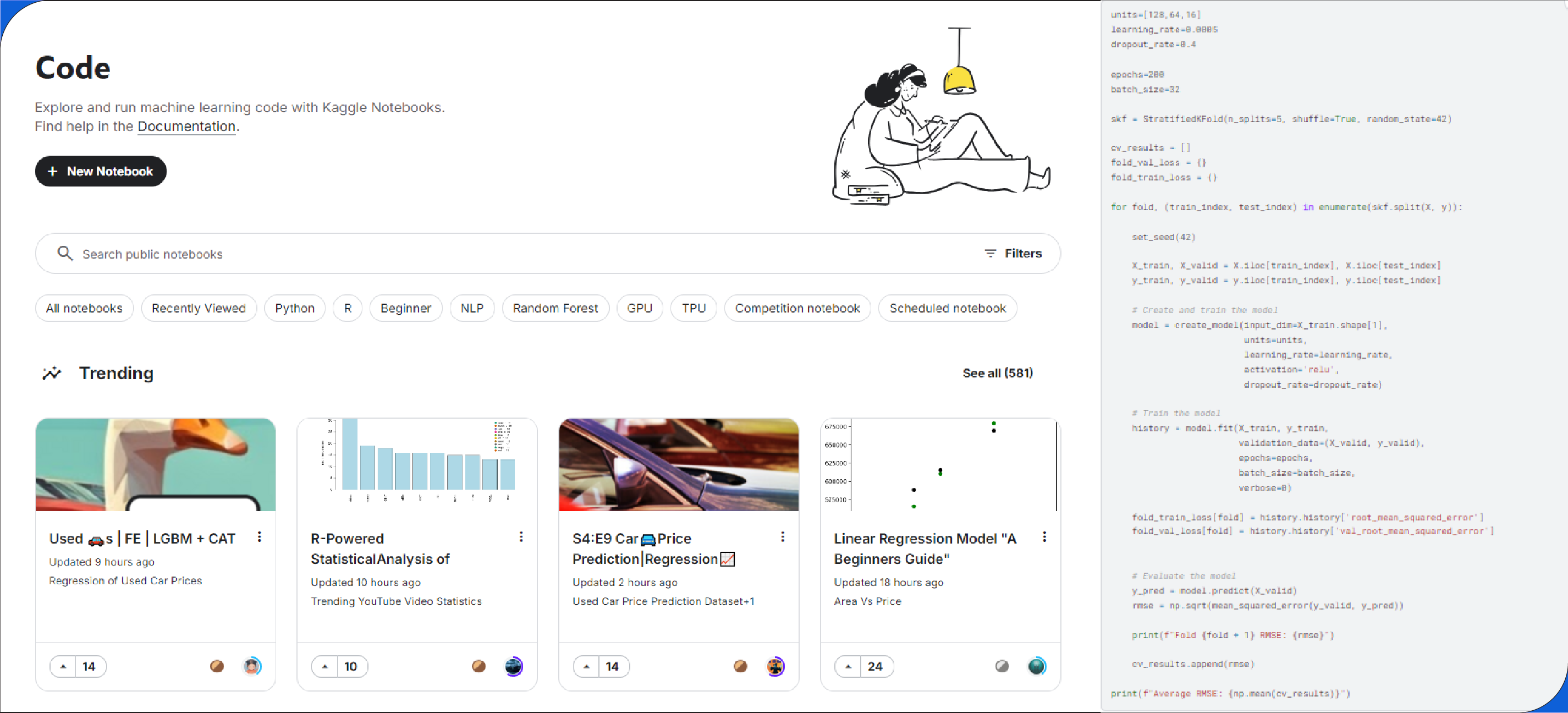Screen dimensions: 1568x713
Task: Click inside the Search public notebooks field
Action: [304, 254]
